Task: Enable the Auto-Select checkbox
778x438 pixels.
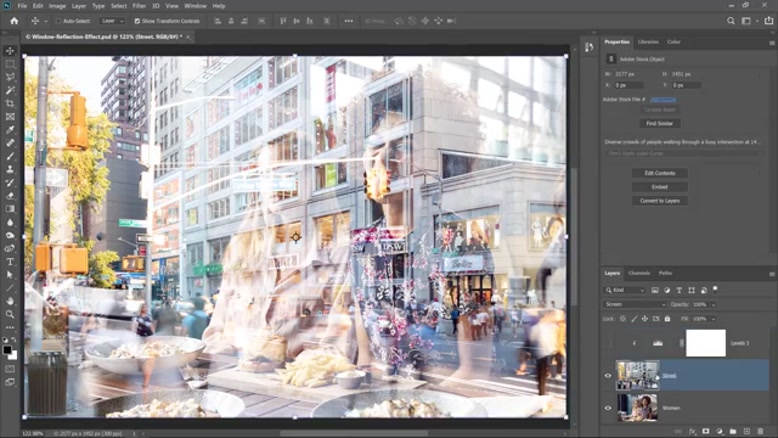Action: coord(59,20)
